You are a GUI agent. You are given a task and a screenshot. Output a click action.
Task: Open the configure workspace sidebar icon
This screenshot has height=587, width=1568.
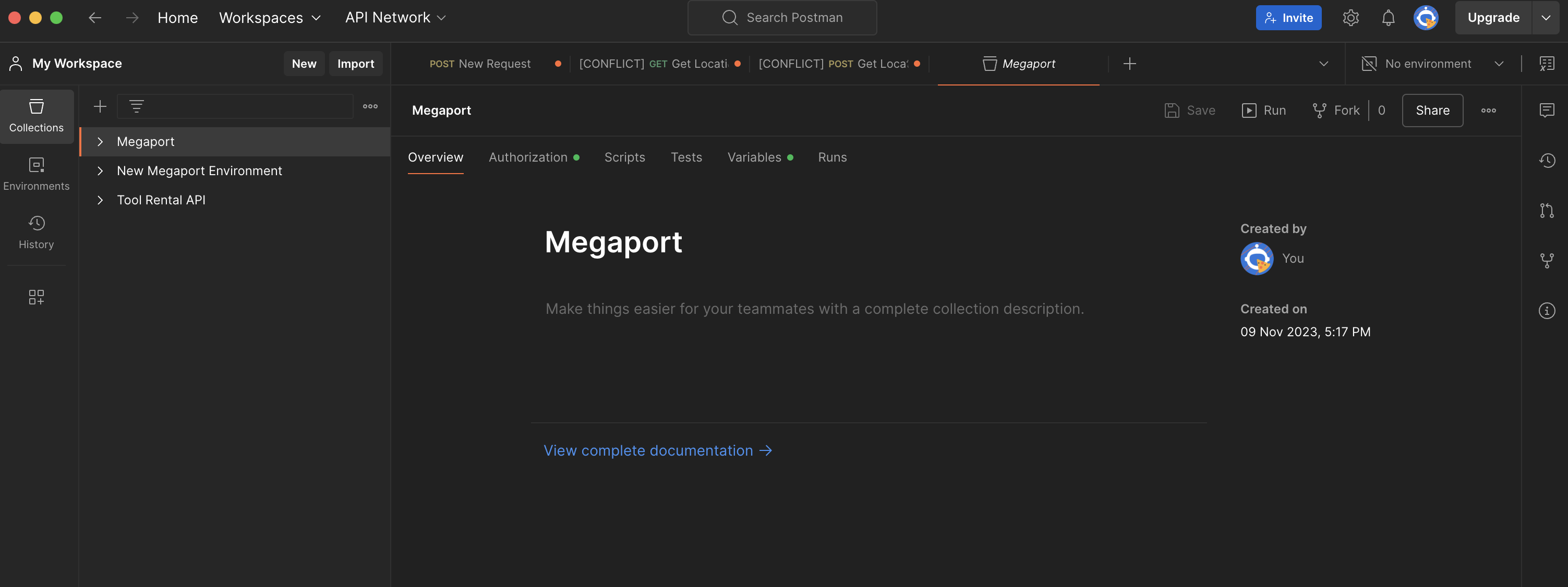[x=37, y=297]
